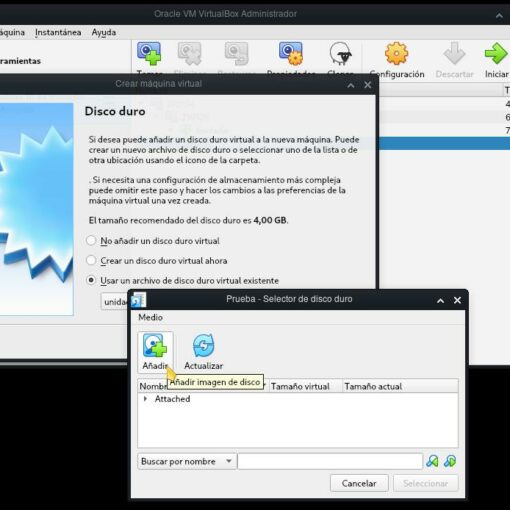Roll up the VirtualBox Administrador main window

499,15
